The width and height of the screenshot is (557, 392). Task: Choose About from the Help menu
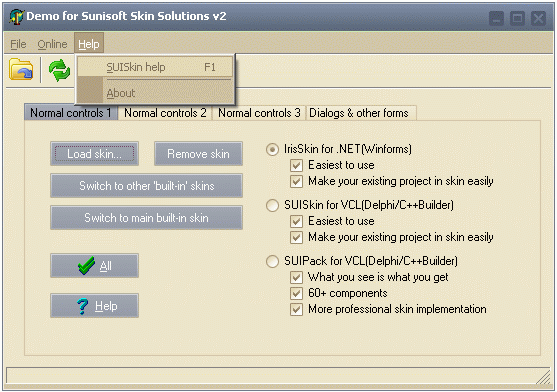pyautogui.click(x=155, y=93)
